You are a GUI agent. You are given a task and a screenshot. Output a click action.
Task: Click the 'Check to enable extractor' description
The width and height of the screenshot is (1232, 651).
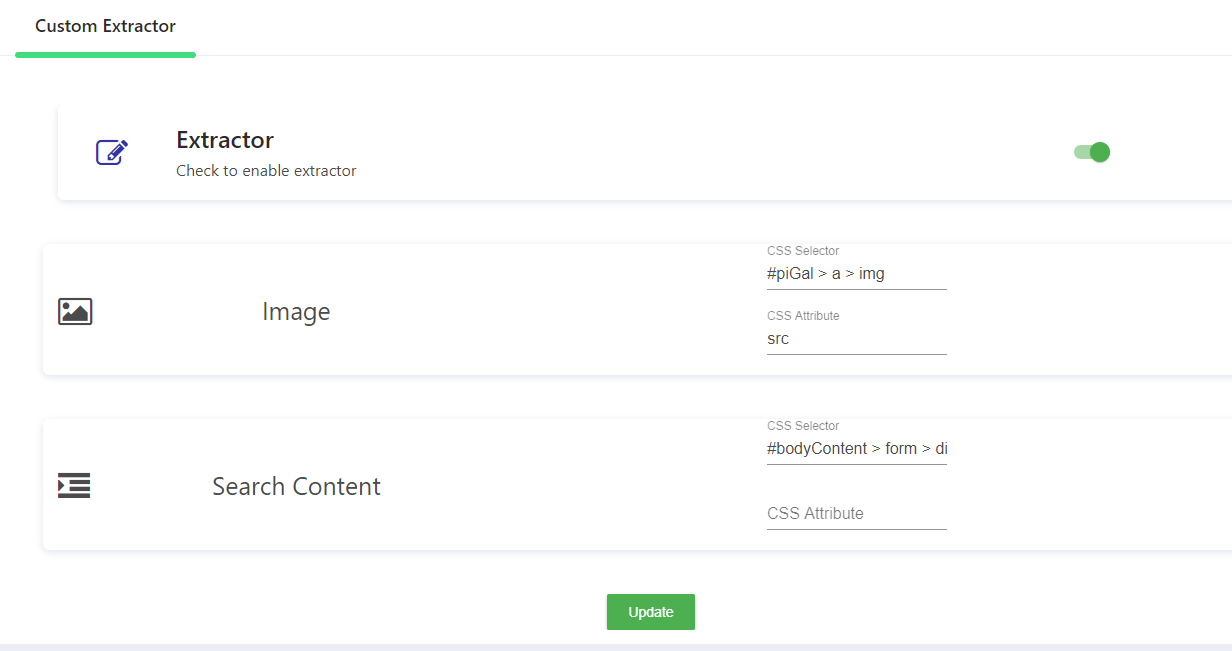click(x=266, y=171)
